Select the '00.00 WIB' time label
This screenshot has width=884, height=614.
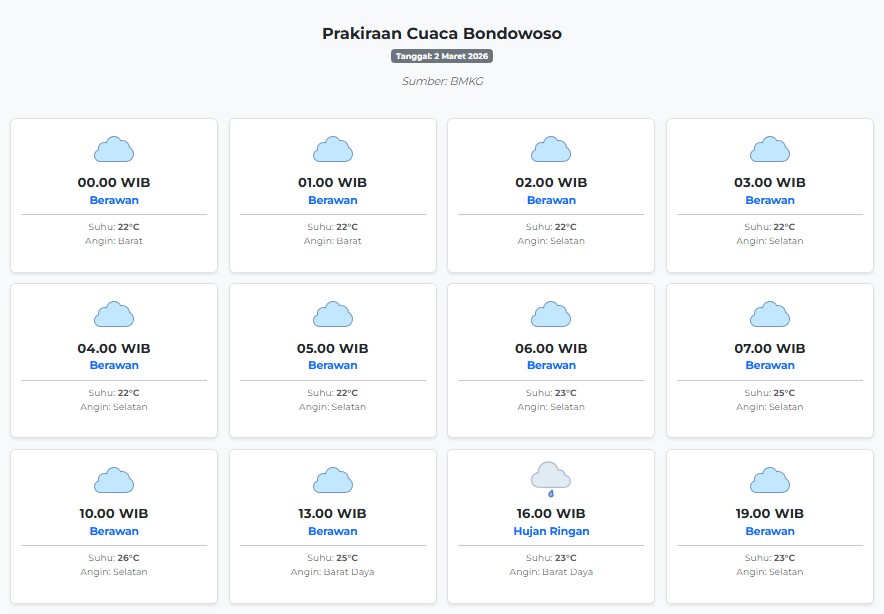coord(114,182)
